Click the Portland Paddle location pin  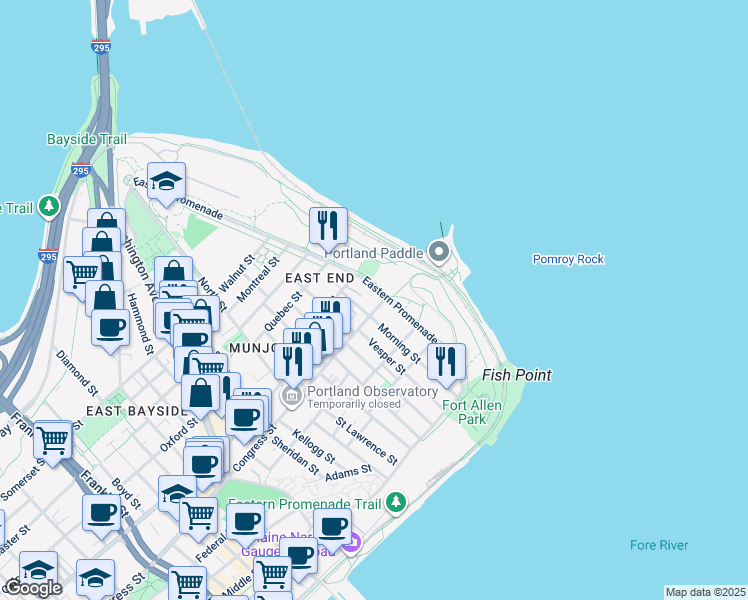click(x=438, y=251)
